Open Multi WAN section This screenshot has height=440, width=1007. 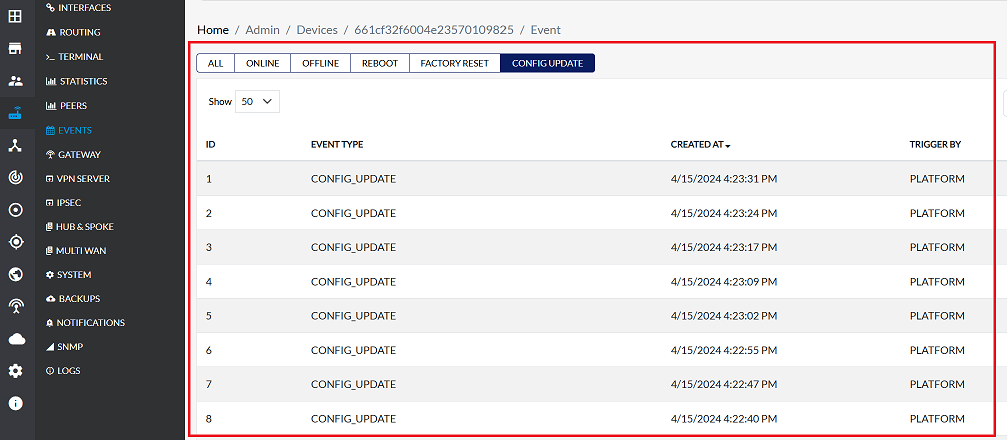[x=76, y=251]
